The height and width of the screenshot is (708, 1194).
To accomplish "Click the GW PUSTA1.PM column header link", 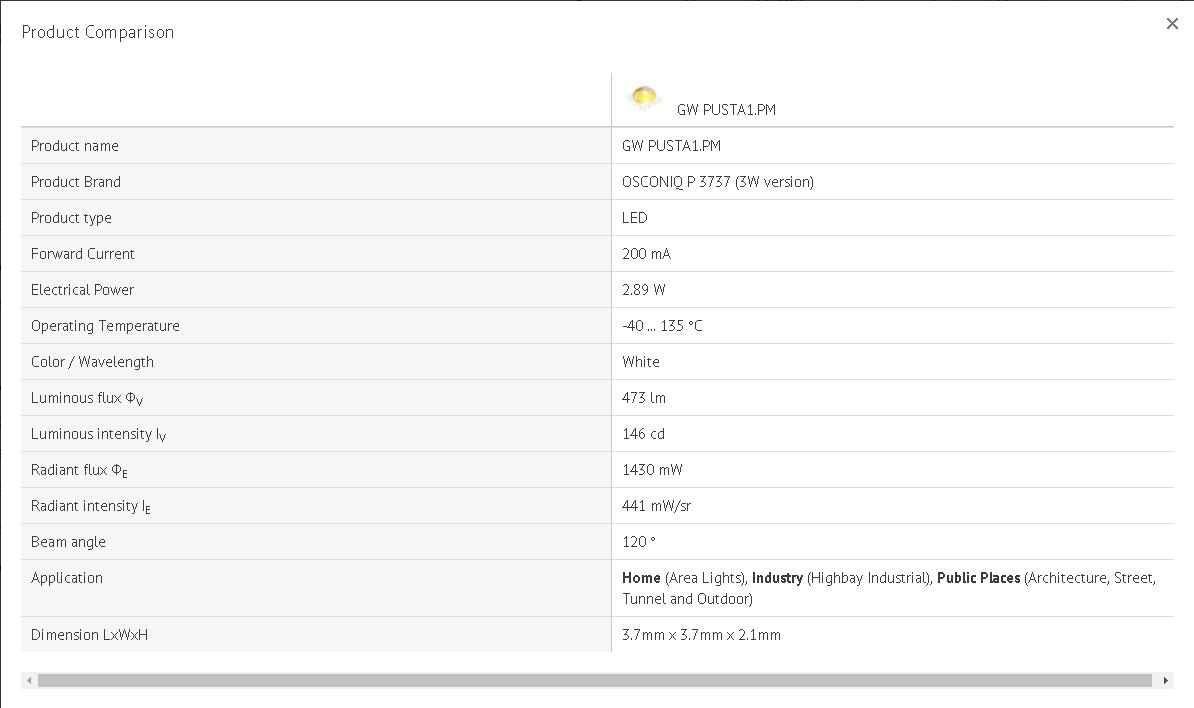I will (x=726, y=110).
